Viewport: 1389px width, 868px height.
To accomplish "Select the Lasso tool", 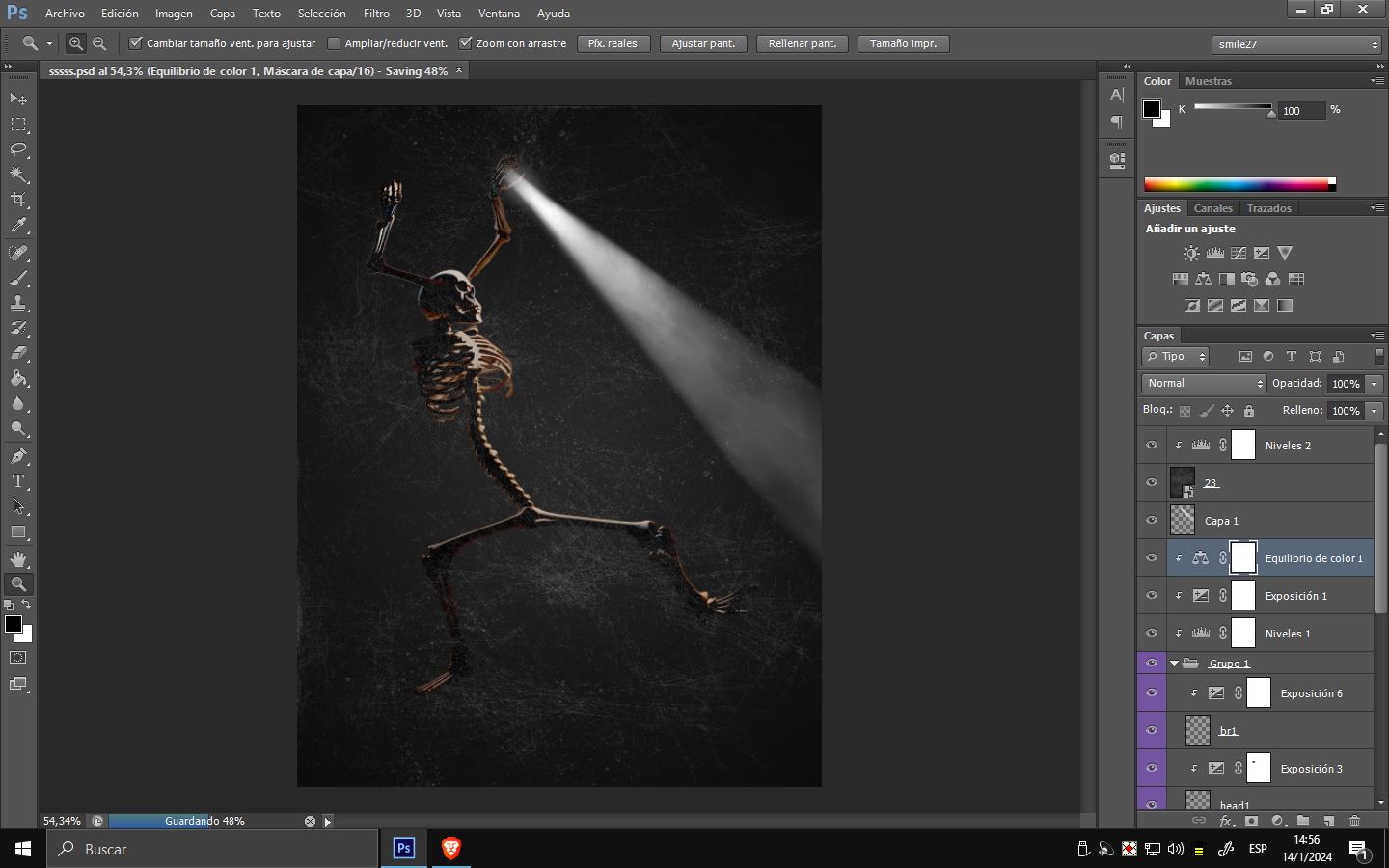I will click(x=18, y=149).
